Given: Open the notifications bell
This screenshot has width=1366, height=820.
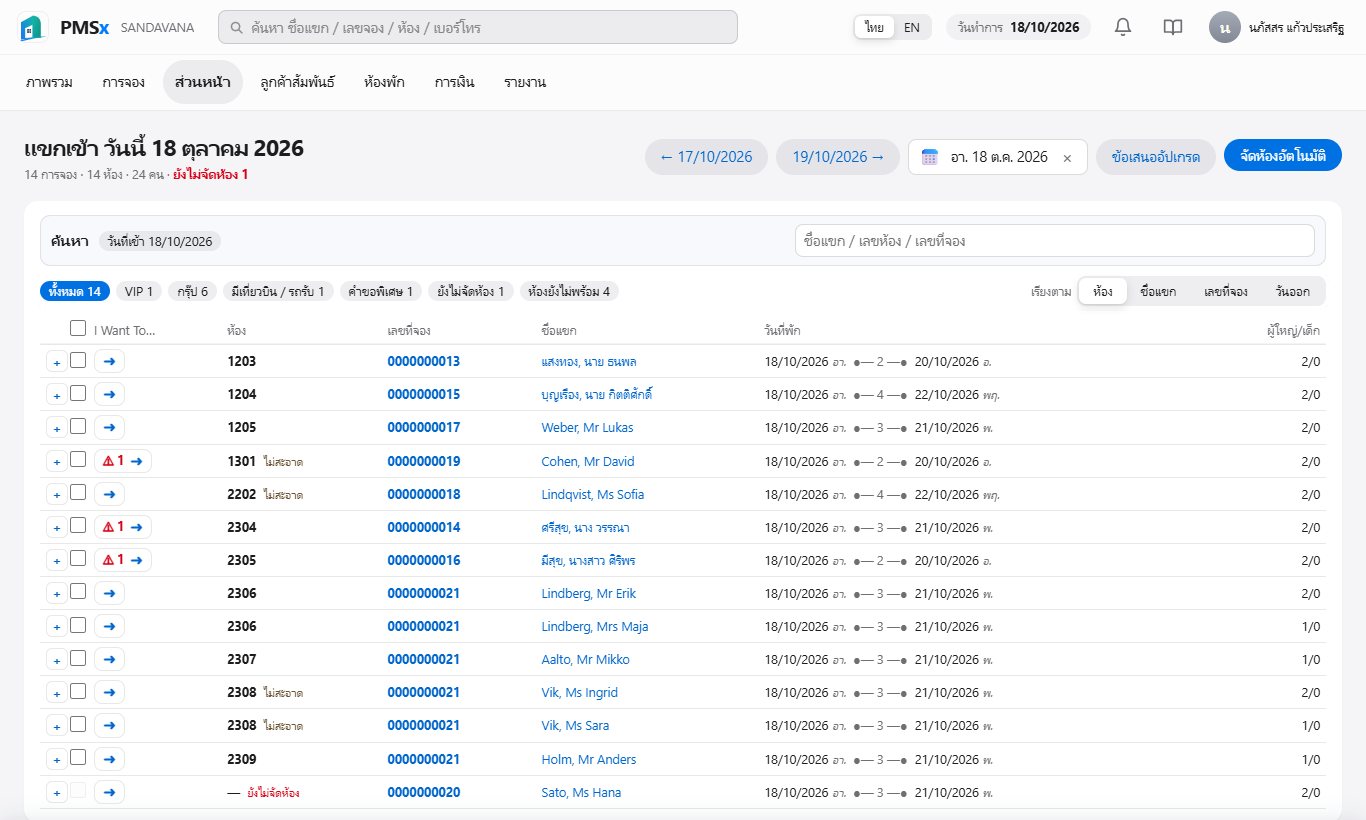Looking at the screenshot, I should click(x=1123, y=27).
